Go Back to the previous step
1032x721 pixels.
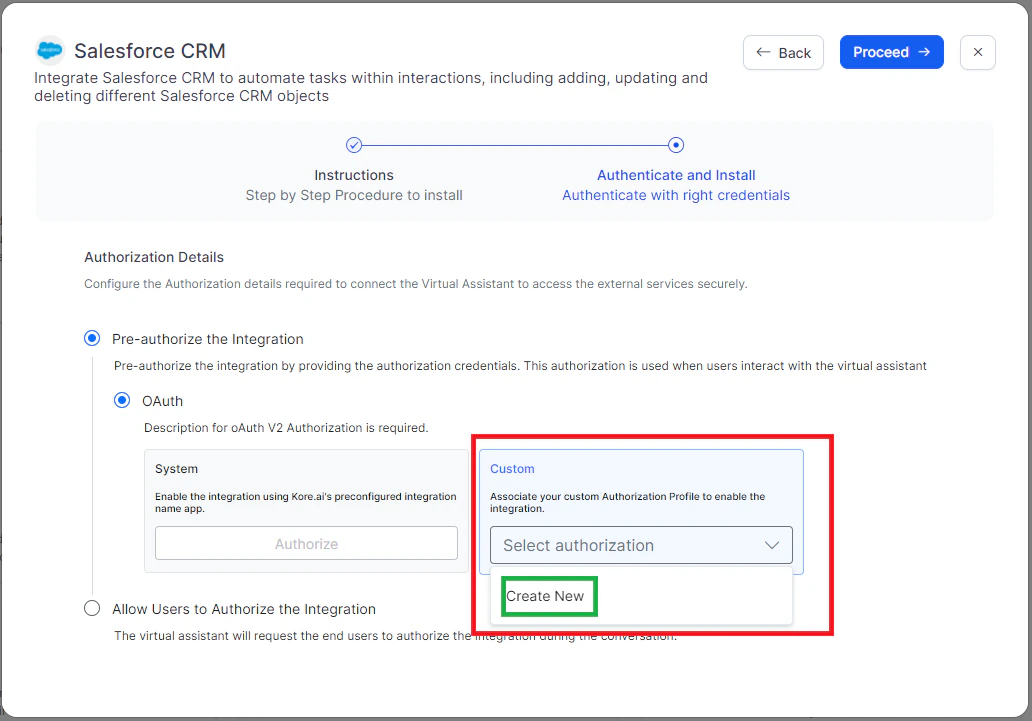(x=783, y=52)
